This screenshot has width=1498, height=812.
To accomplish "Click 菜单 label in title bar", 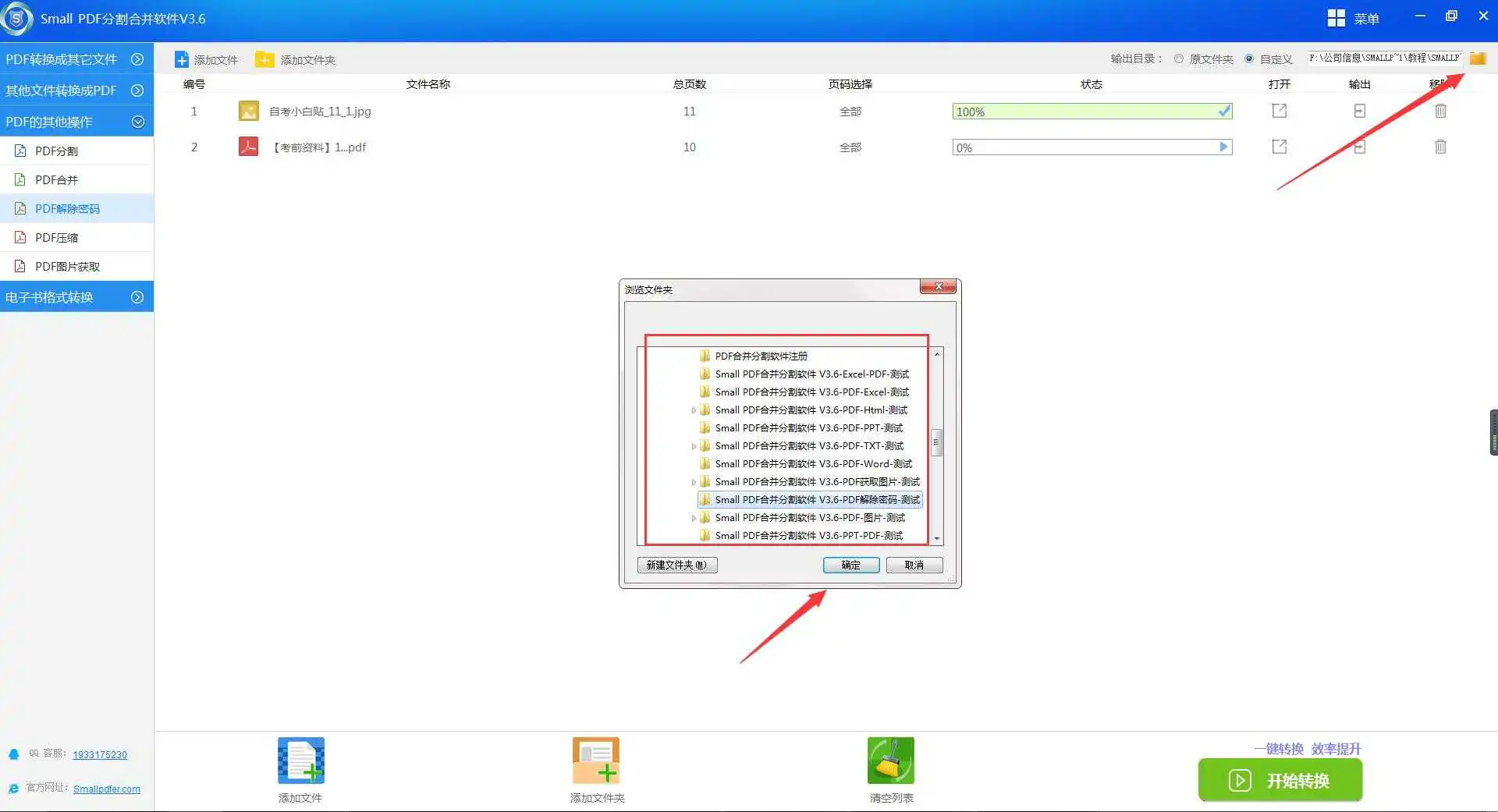I will point(1366,19).
